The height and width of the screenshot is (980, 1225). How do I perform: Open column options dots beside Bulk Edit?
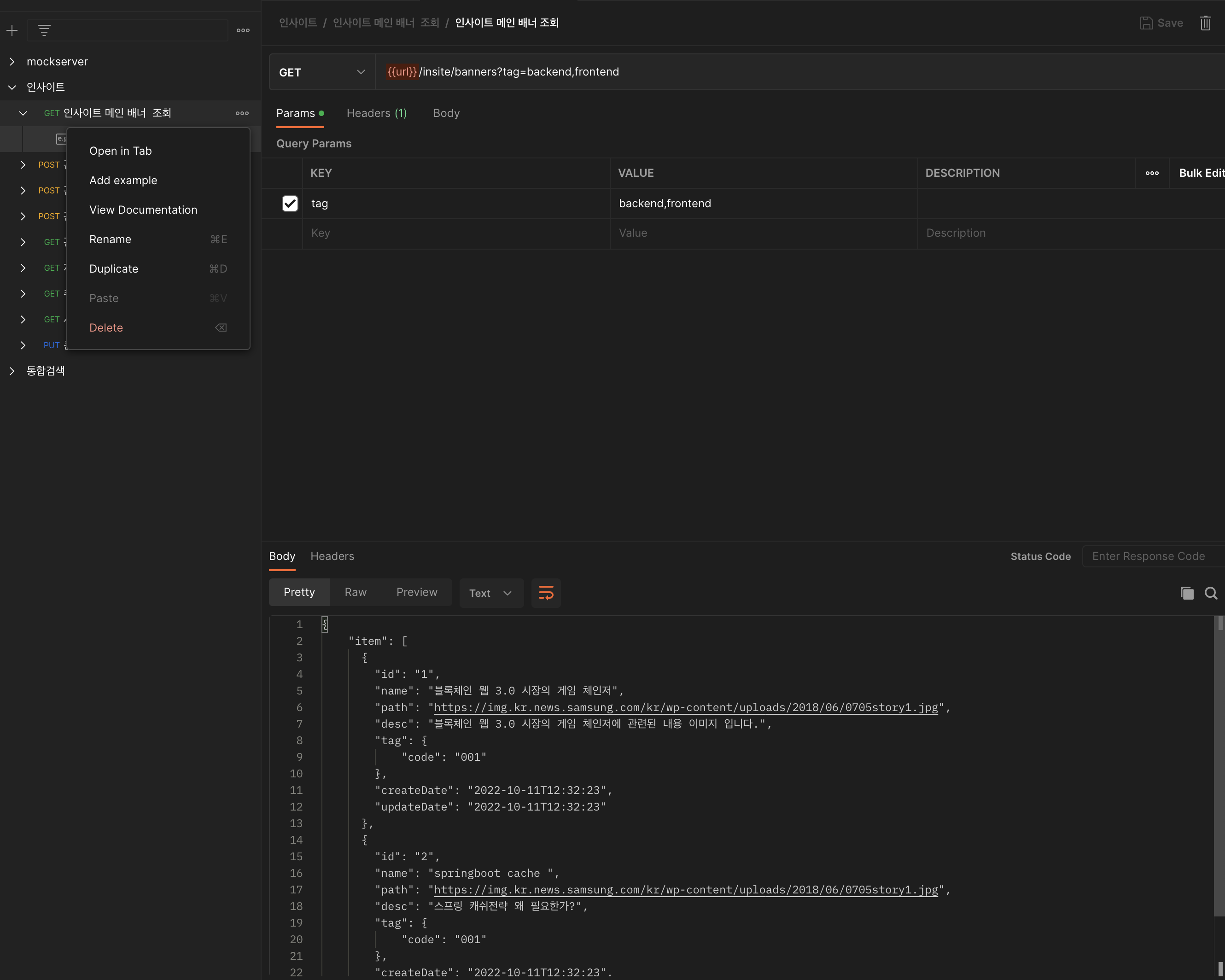pyautogui.click(x=1152, y=173)
